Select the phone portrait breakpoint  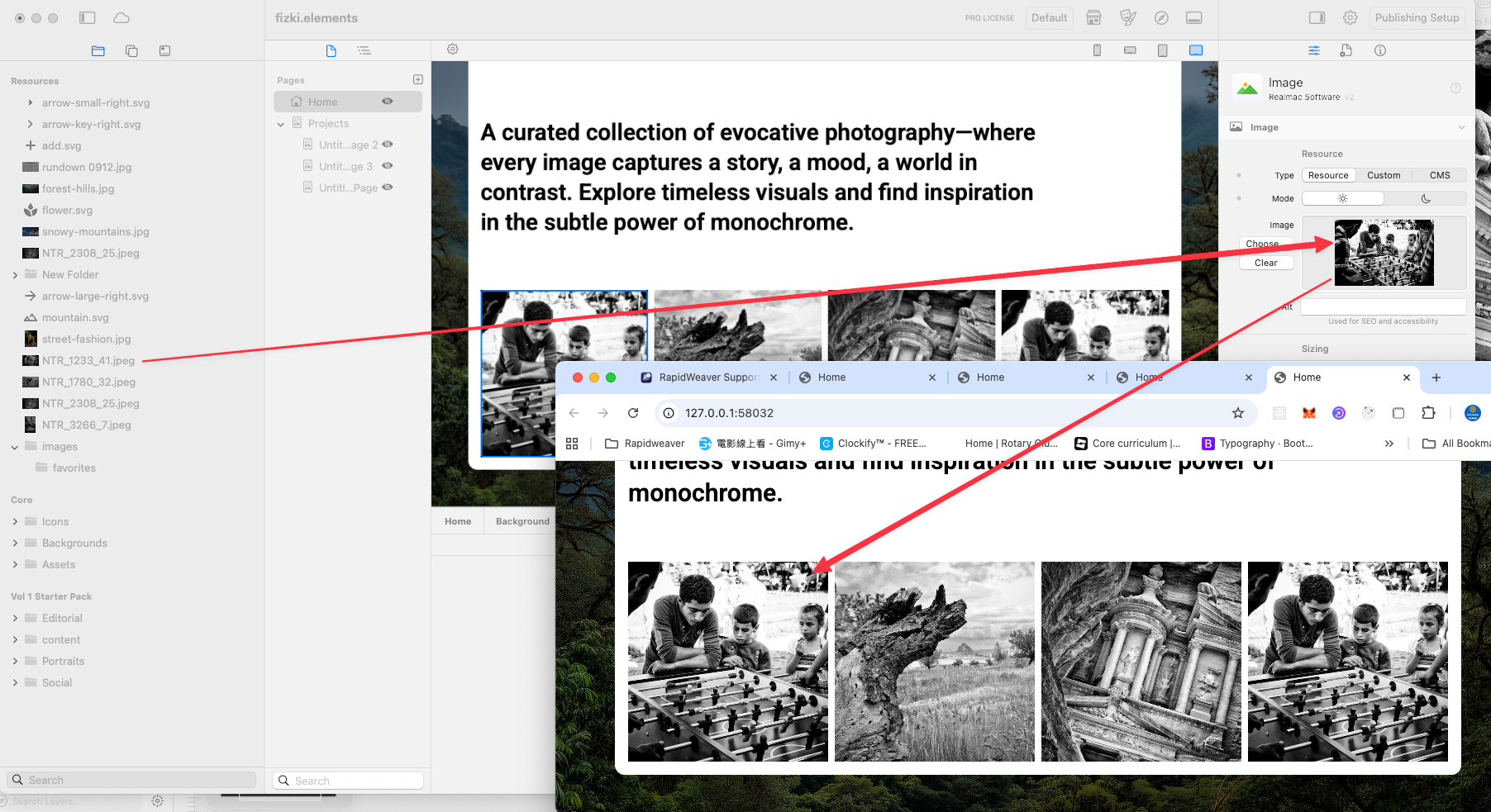point(1097,50)
